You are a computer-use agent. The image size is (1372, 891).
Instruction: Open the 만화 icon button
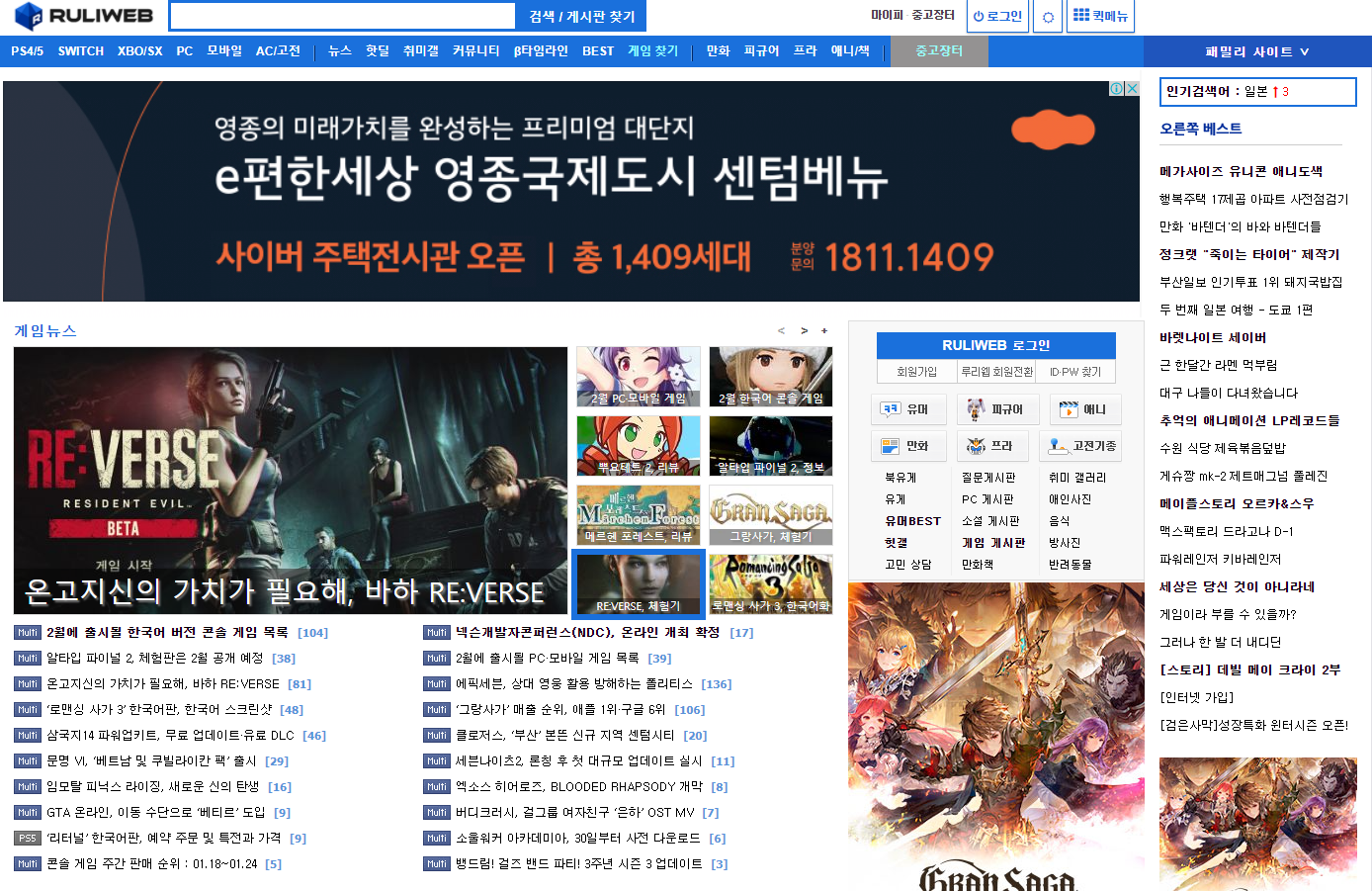pyautogui.click(x=909, y=446)
